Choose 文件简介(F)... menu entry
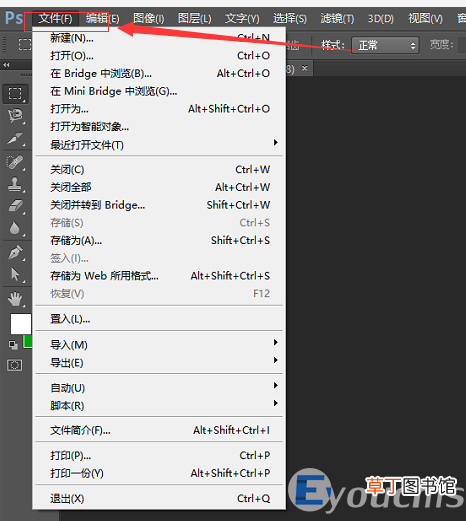Image resolution: width=466 pixels, height=521 pixels. pos(159,430)
